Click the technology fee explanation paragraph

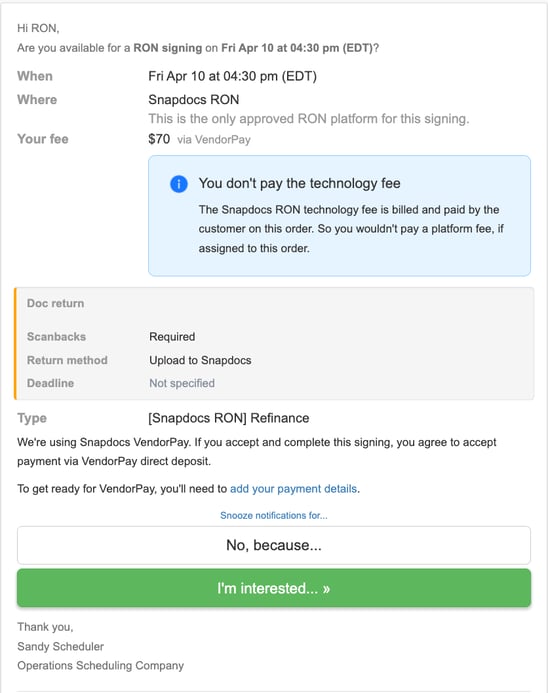click(x=351, y=229)
